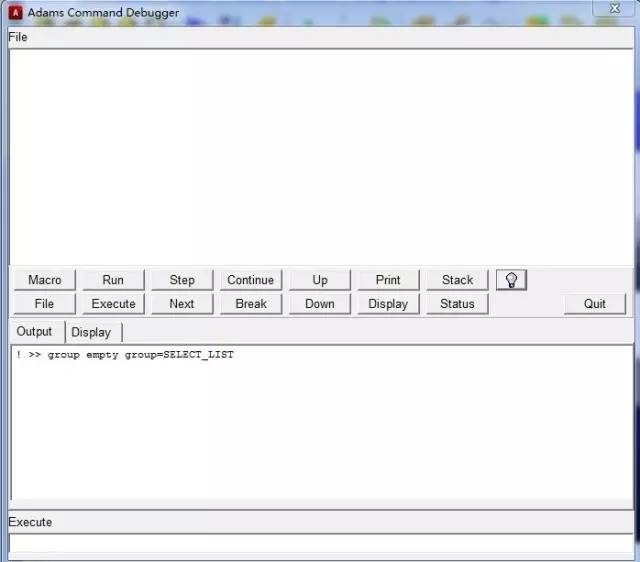Click the File button below Macro
This screenshot has height=562, width=640.
[44, 304]
